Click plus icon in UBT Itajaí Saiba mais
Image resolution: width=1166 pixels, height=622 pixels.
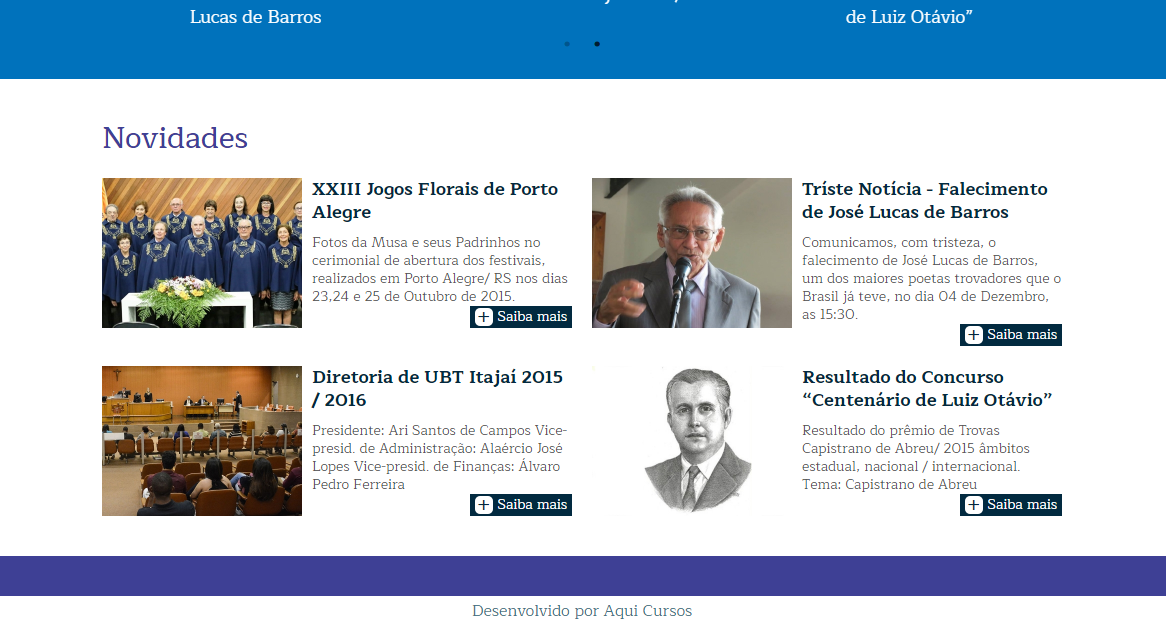pos(484,505)
